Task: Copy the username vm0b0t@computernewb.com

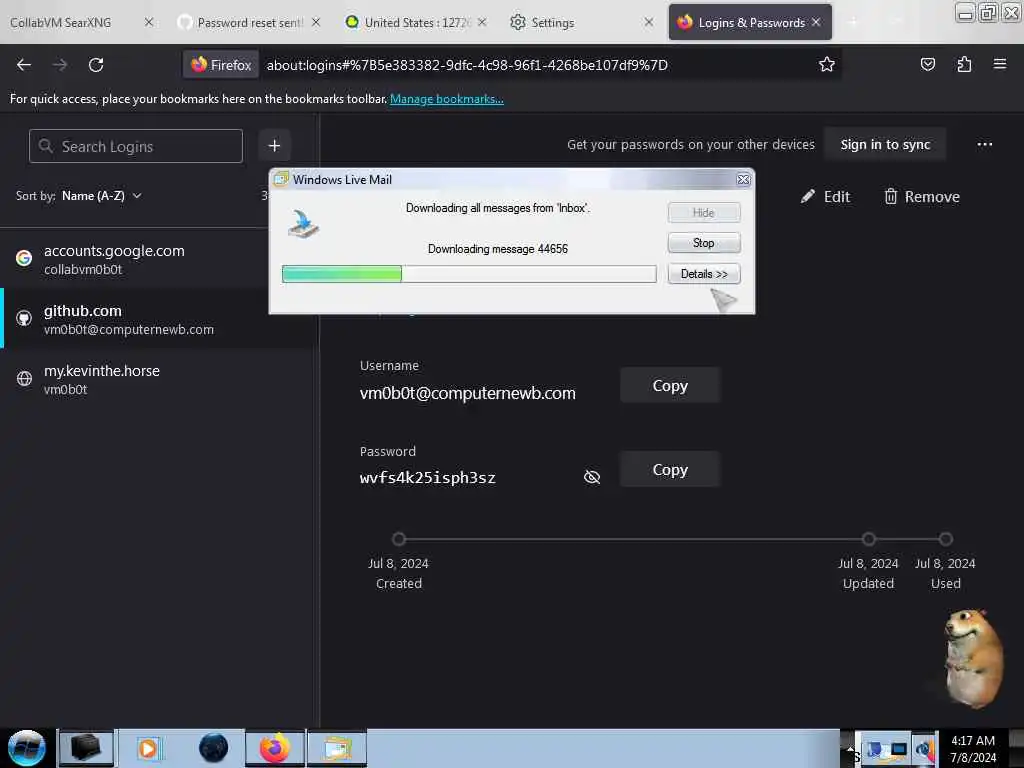Action: (670, 385)
